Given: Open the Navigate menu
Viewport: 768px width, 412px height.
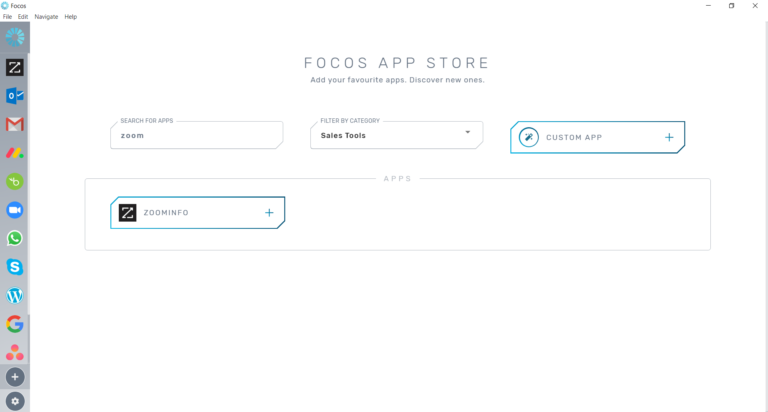Looking at the screenshot, I should pyautogui.click(x=46, y=17).
